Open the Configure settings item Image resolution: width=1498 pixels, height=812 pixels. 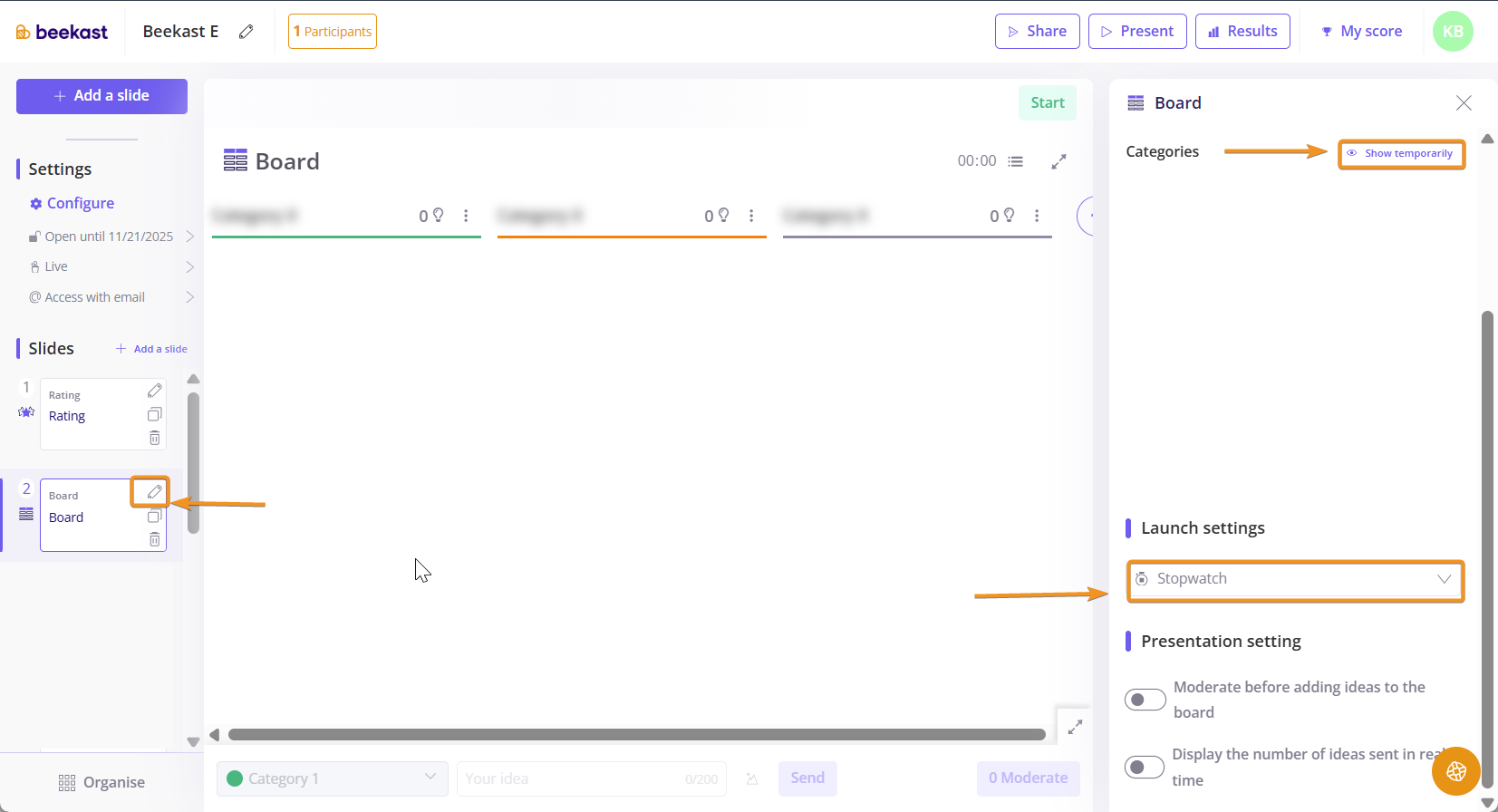(x=80, y=204)
